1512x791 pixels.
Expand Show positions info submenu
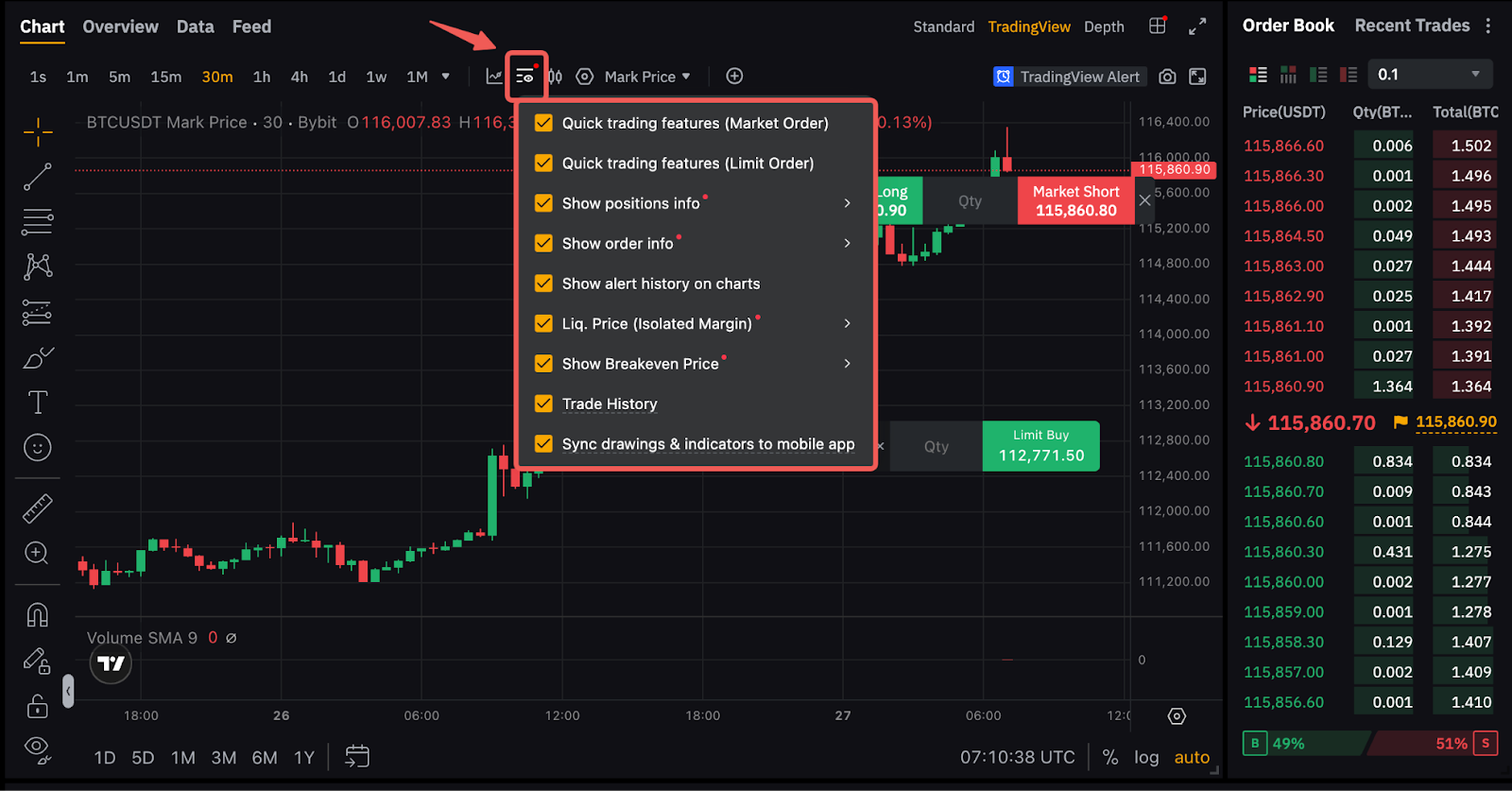[x=847, y=203]
